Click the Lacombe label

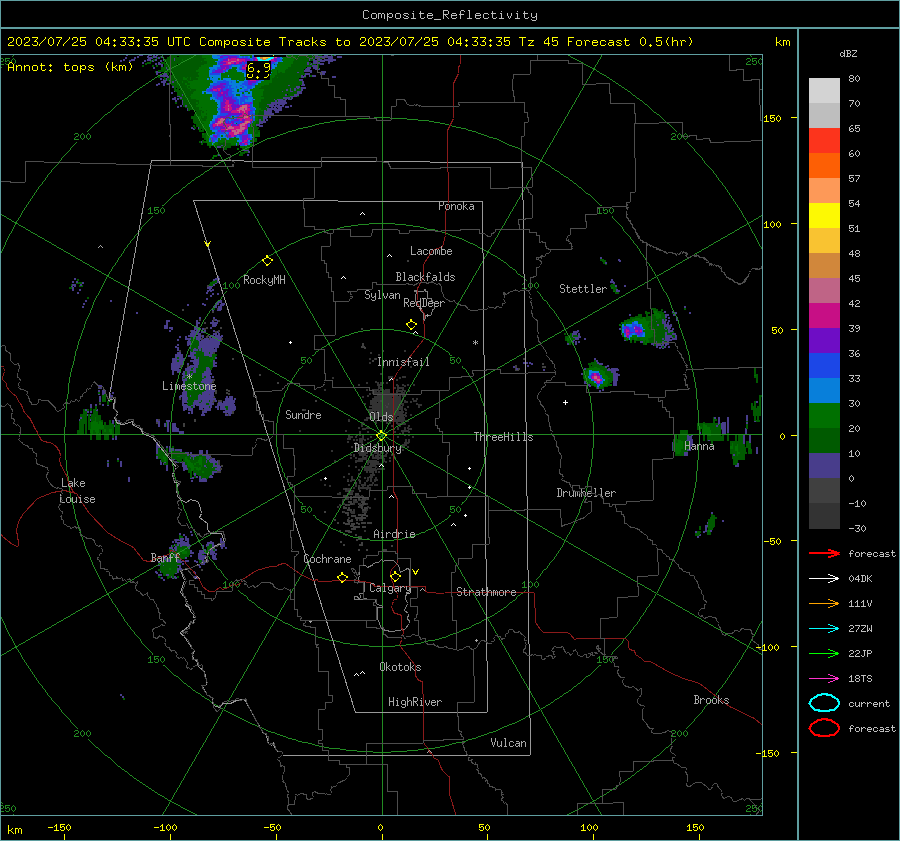tap(431, 251)
